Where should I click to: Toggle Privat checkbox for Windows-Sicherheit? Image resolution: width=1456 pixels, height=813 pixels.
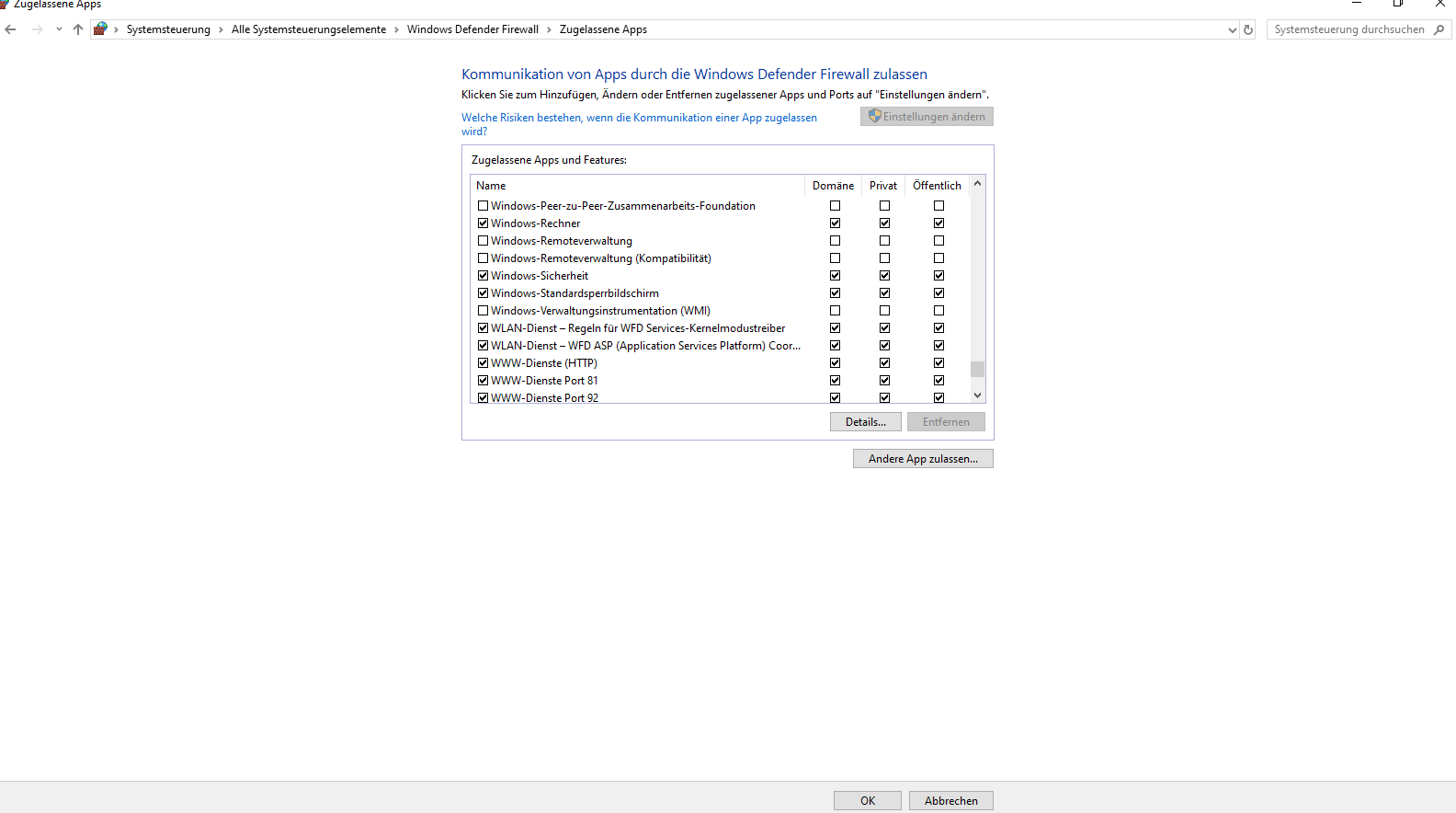click(884, 276)
